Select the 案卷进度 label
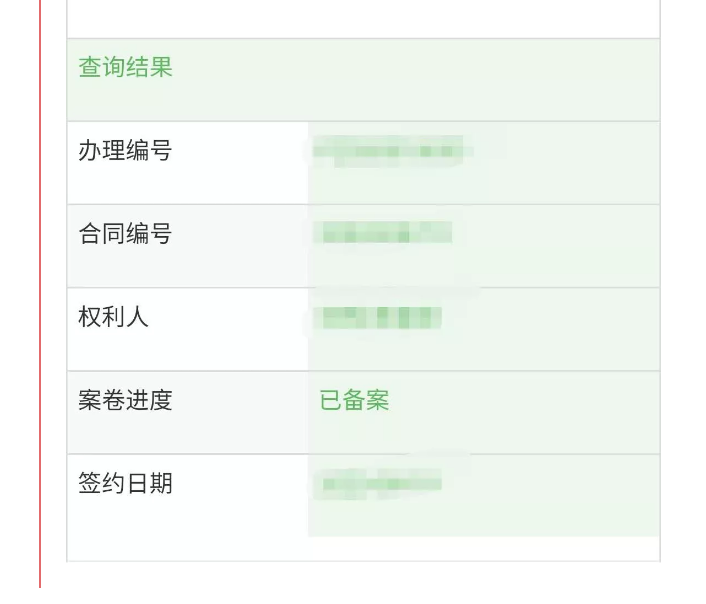706x604 pixels. (125, 400)
